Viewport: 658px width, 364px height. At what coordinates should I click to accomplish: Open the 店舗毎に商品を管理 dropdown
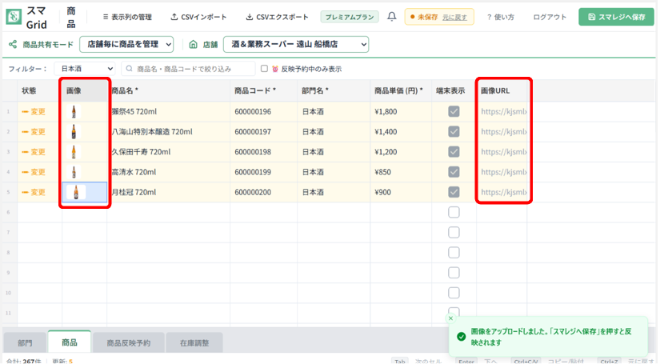click(x=127, y=44)
